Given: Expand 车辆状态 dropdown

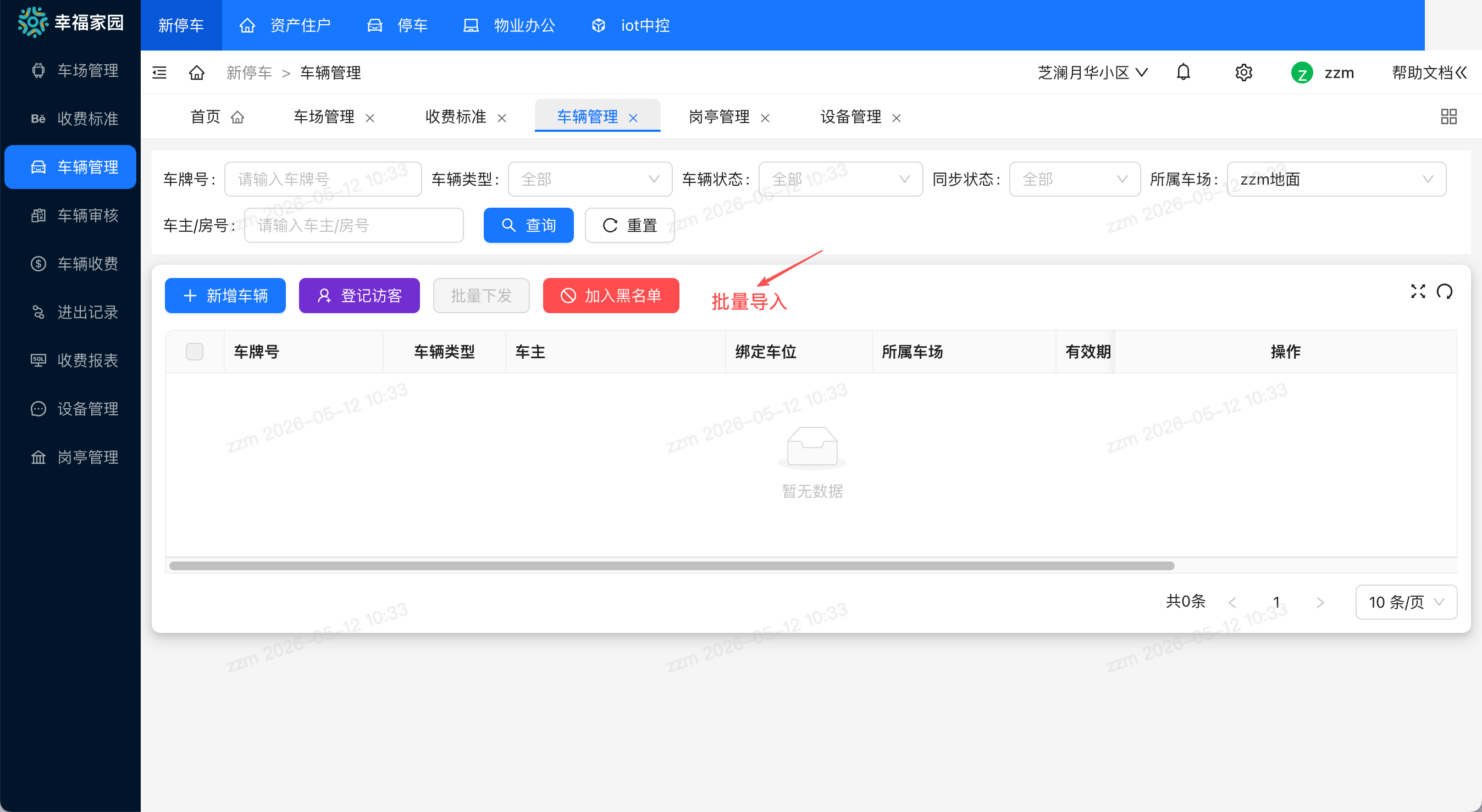Looking at the screenshot, I should coord(840,180).
